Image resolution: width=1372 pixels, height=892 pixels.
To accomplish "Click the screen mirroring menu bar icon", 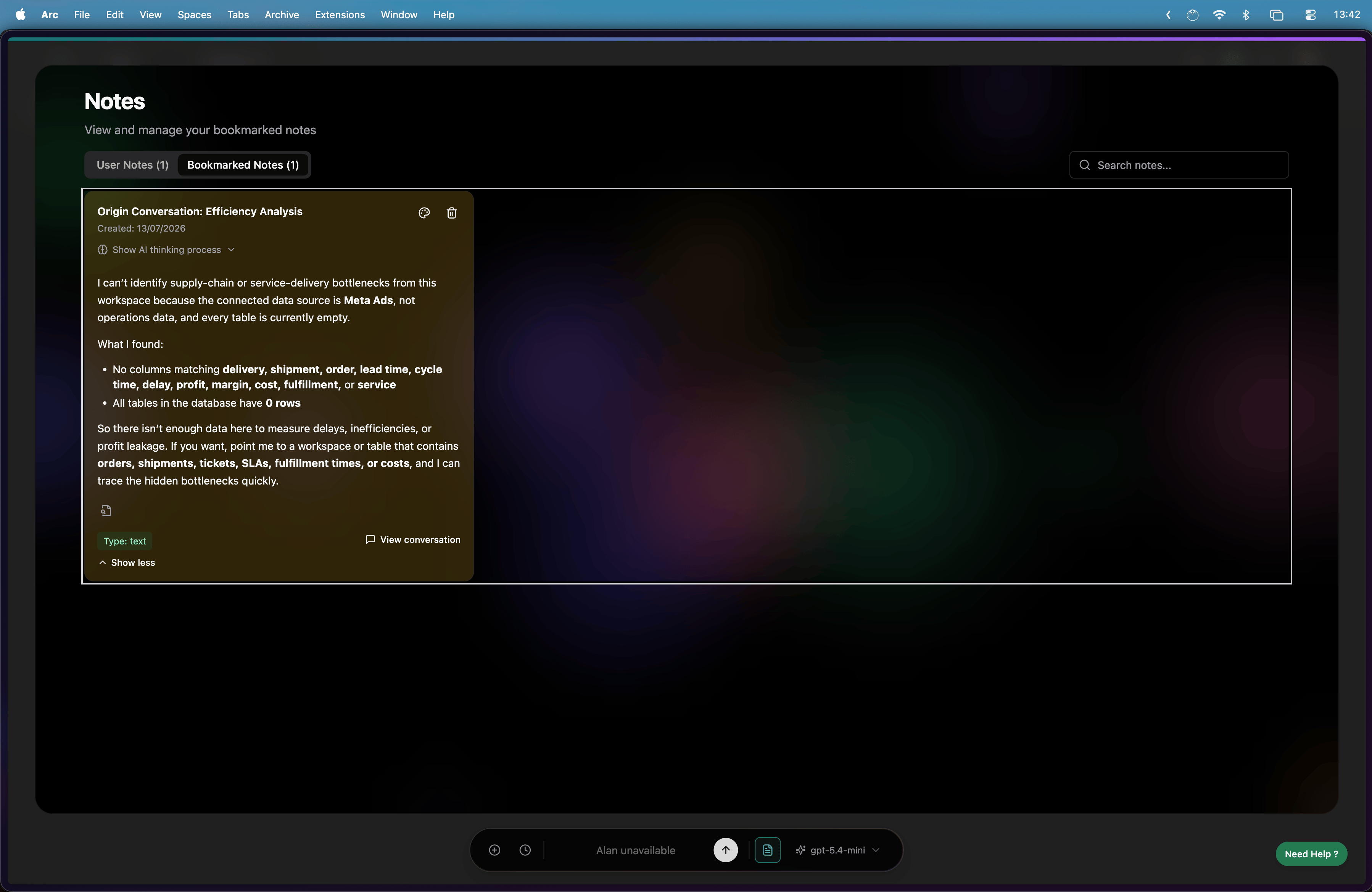I will 1276,14.
